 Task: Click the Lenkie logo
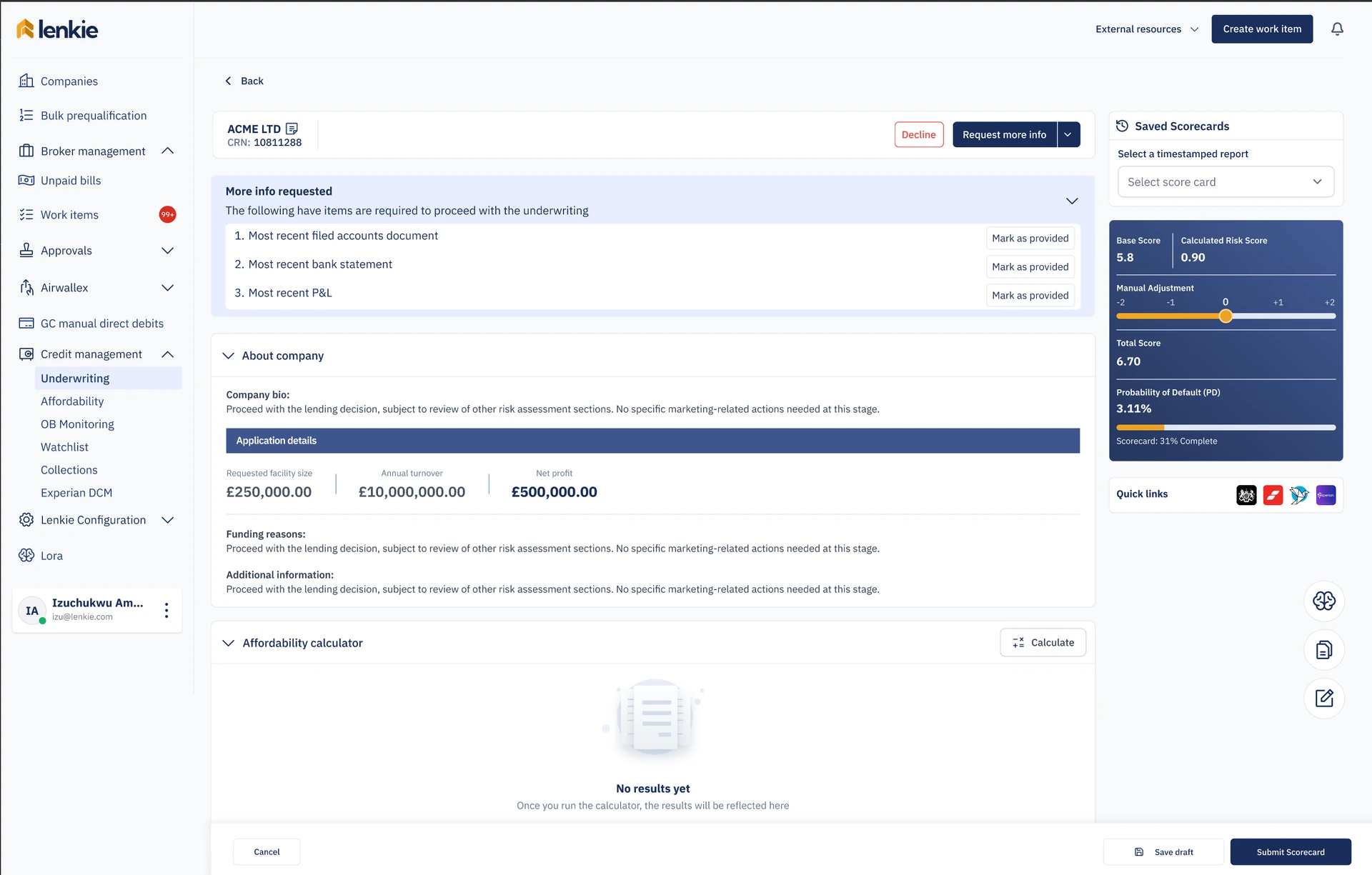57,29
